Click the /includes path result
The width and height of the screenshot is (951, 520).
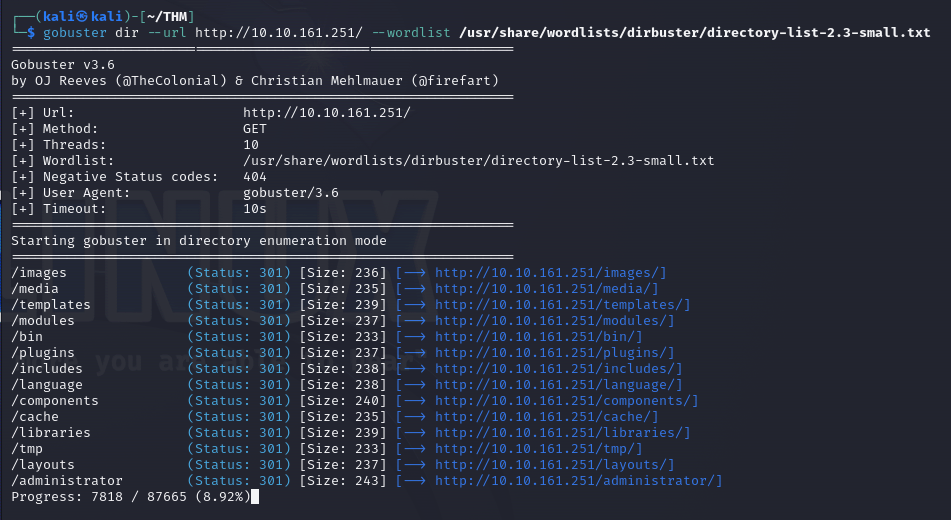tap(47, 368)
